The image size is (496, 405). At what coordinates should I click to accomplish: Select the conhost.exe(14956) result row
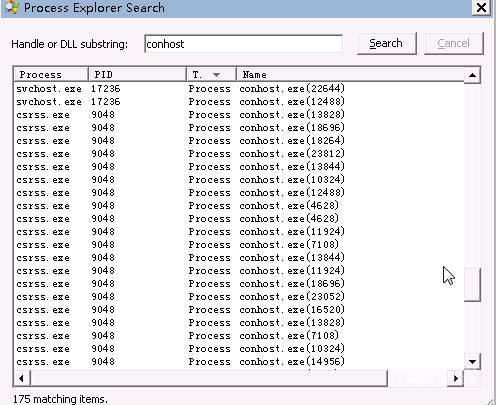(239, 362)
